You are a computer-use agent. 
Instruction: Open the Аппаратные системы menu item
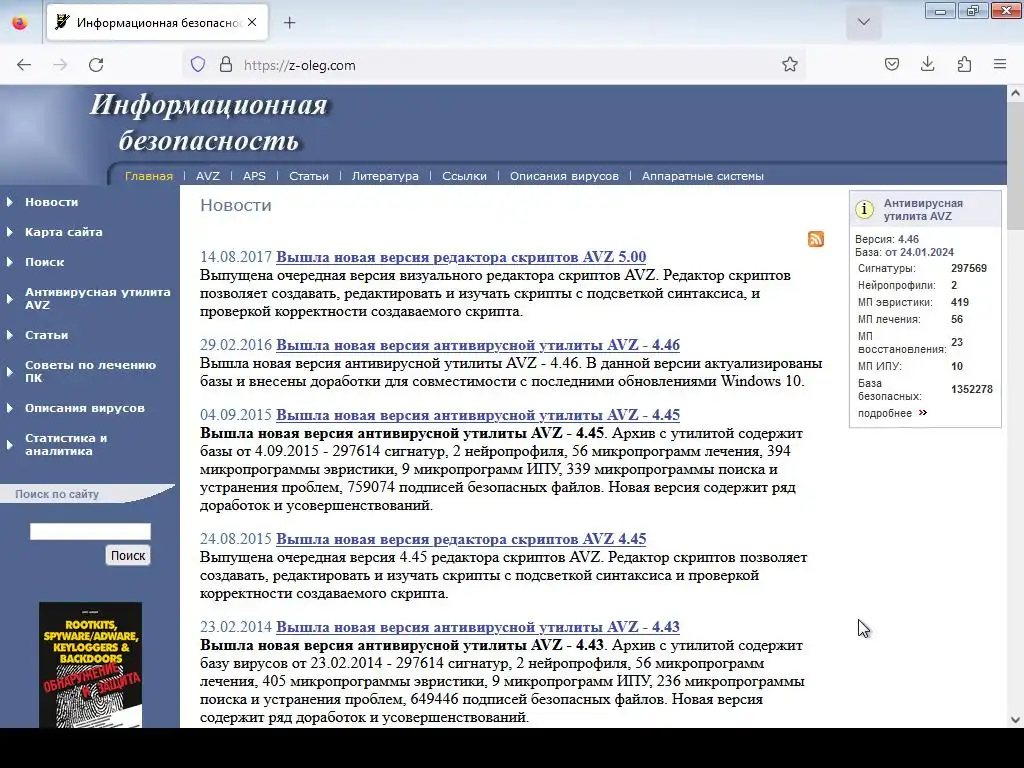(703, 176)
